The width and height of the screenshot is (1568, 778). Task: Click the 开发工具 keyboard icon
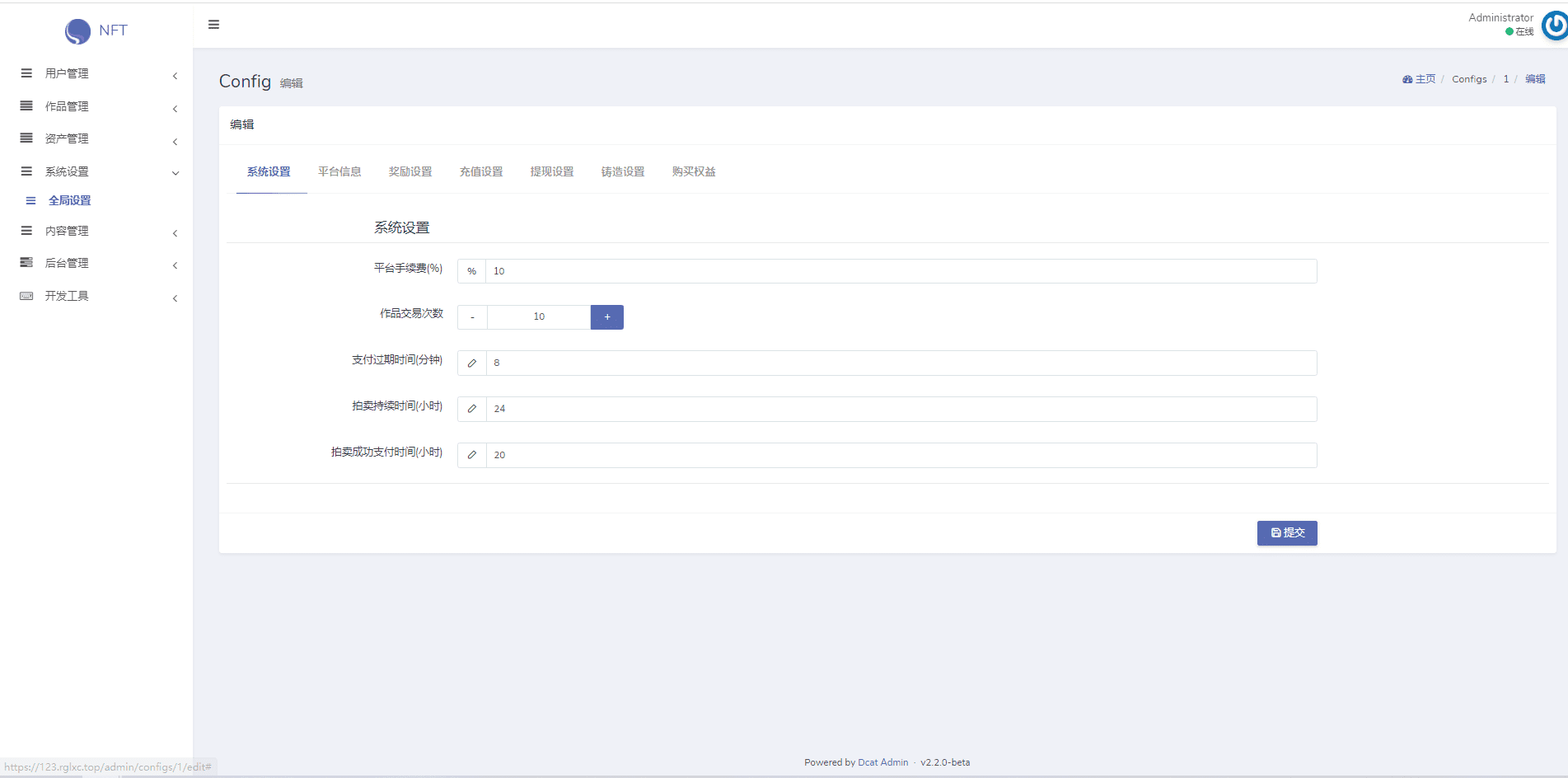pyautogui.click(x=26, y=296)
